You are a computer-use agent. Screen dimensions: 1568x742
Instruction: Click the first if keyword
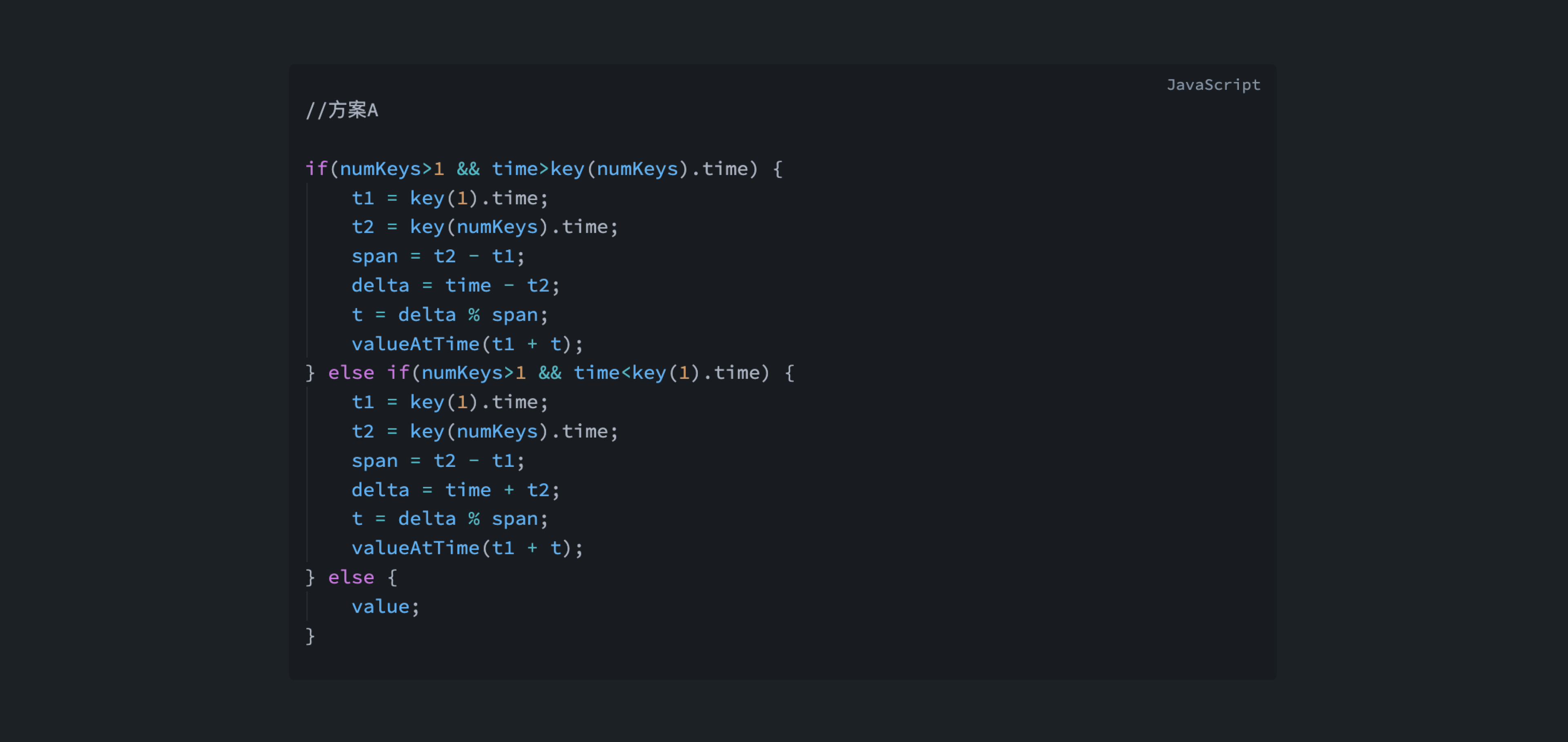(x=316, y=169)
